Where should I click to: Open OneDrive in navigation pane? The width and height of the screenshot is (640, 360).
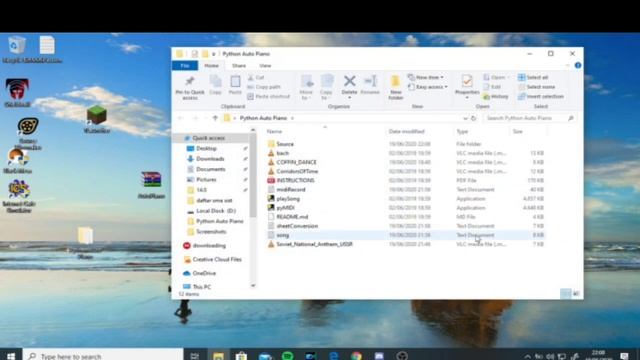point(204,273)
